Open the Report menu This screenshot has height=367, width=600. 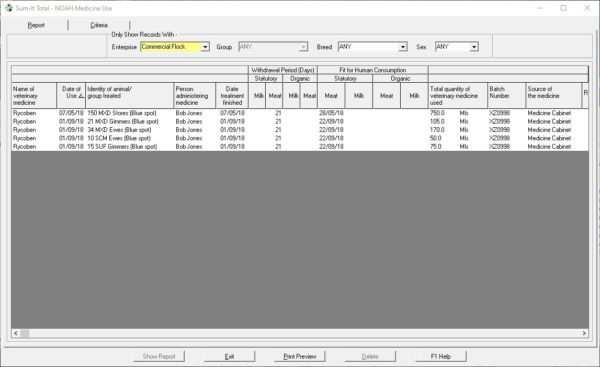pos(36,25)
